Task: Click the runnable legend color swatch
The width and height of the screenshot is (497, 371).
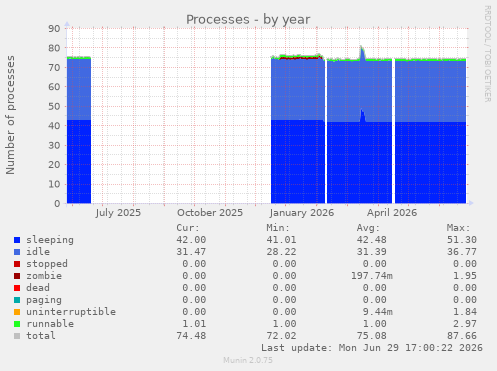Action: point(17,324)
